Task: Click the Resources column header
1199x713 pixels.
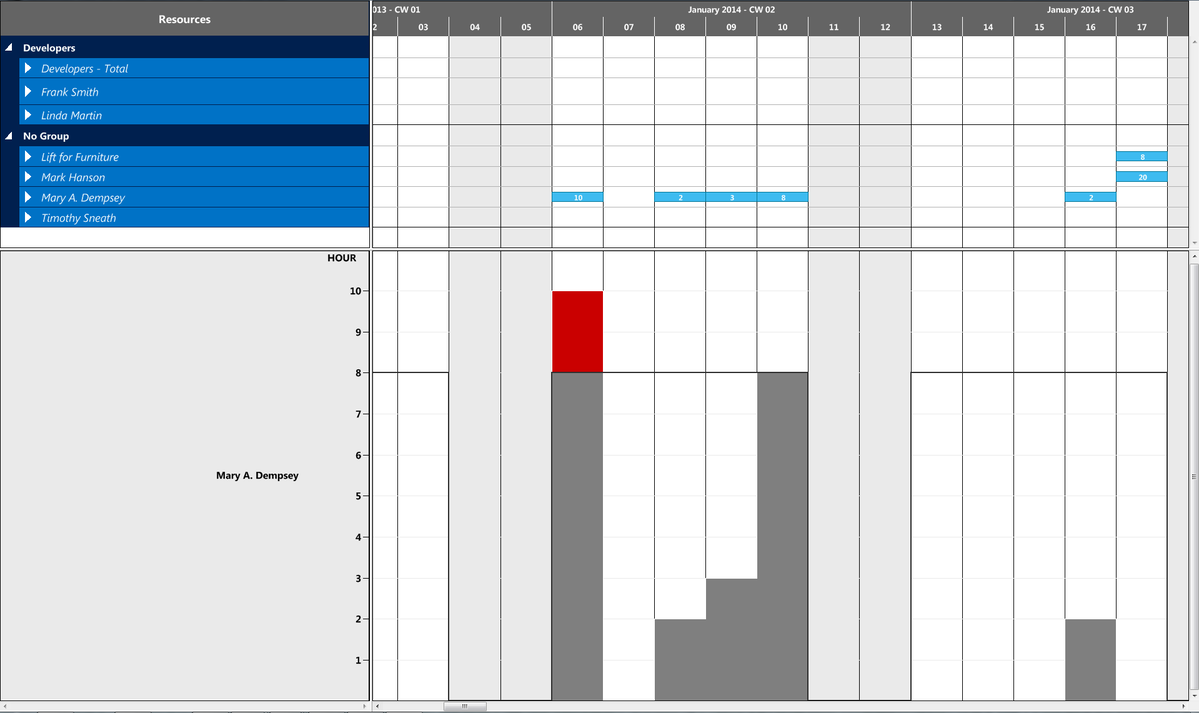Action: coord(185,18)
